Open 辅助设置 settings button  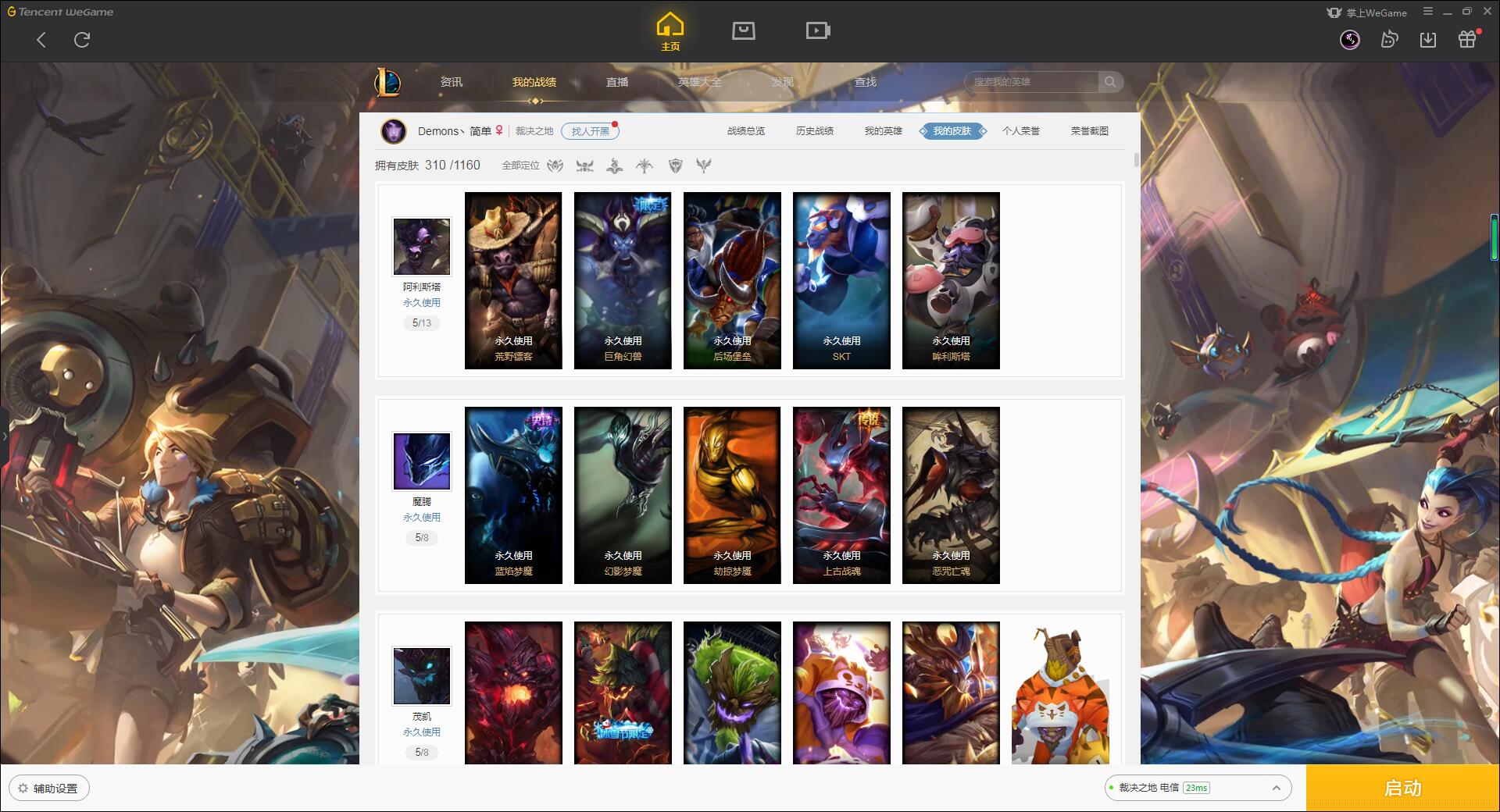coord(48,789)
